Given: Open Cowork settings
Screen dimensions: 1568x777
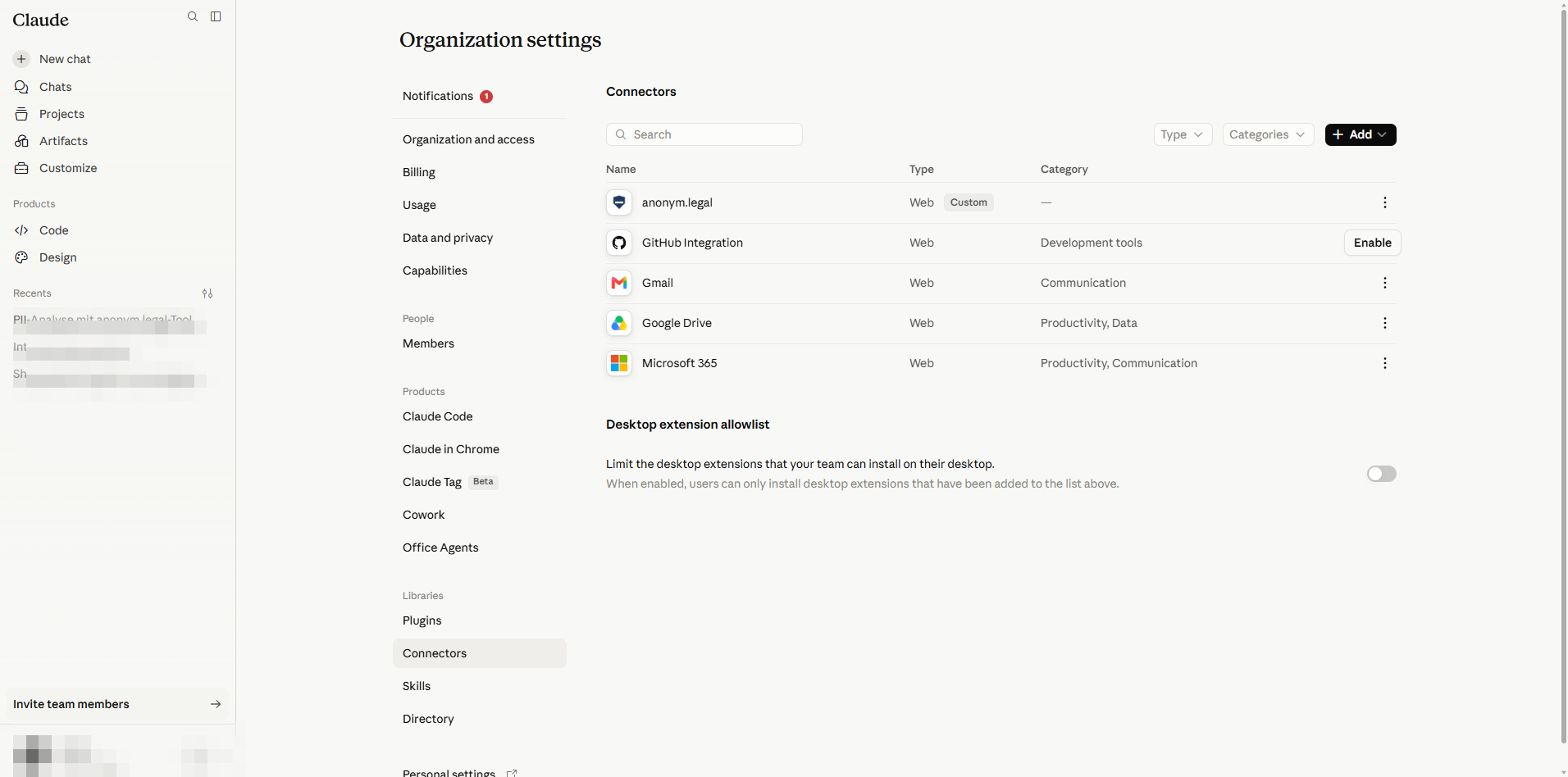Looking at the screenshot, I should click(423, 515).
